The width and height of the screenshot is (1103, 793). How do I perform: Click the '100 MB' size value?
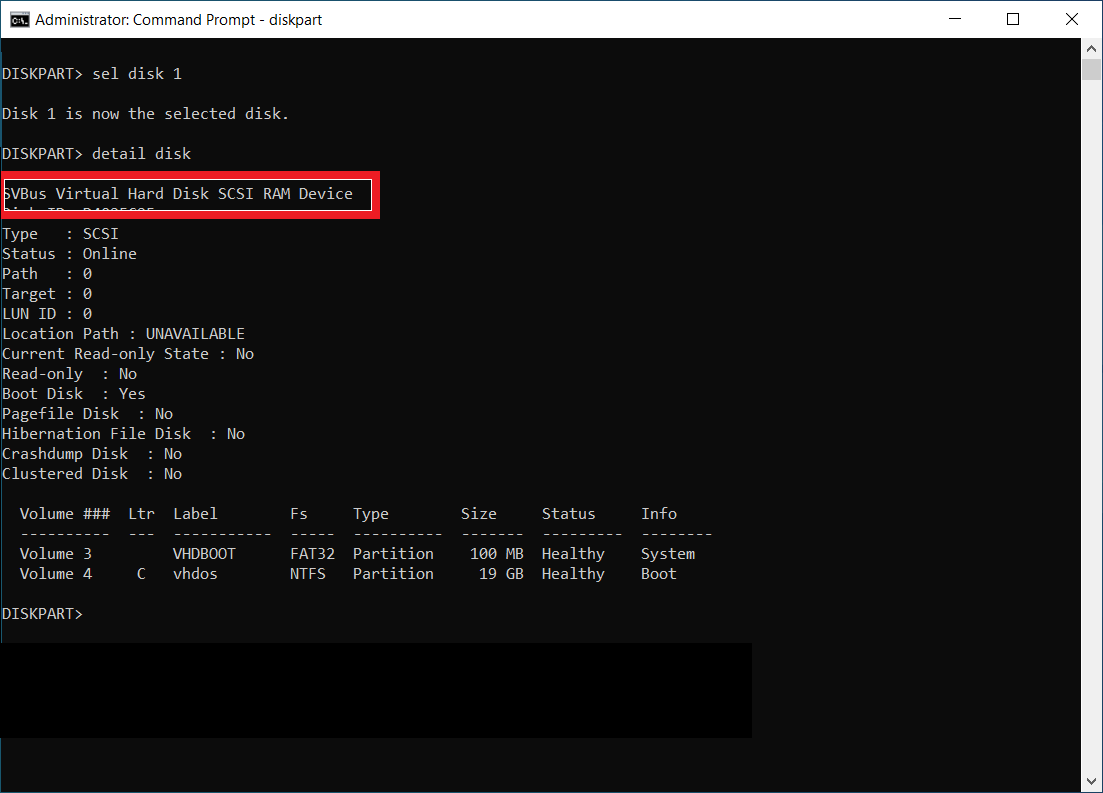pyautogui.click(x=497, y=554)
